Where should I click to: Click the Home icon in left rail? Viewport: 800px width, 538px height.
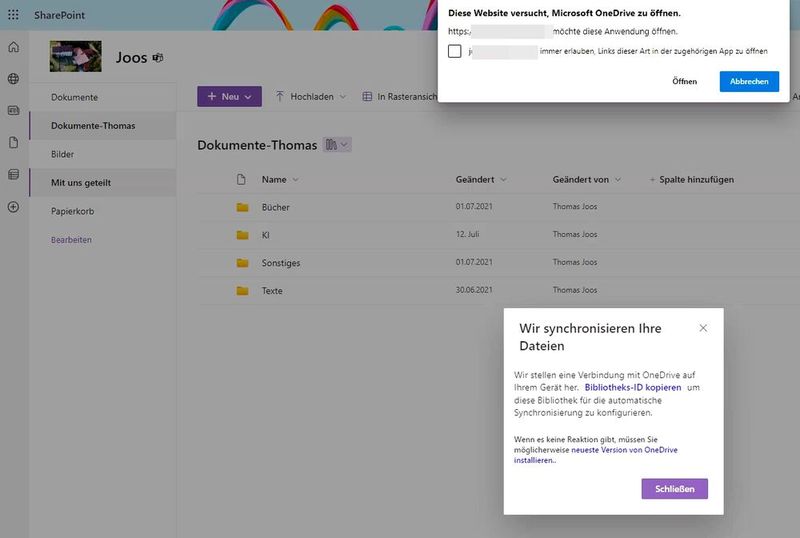click(x=14, y=47)
